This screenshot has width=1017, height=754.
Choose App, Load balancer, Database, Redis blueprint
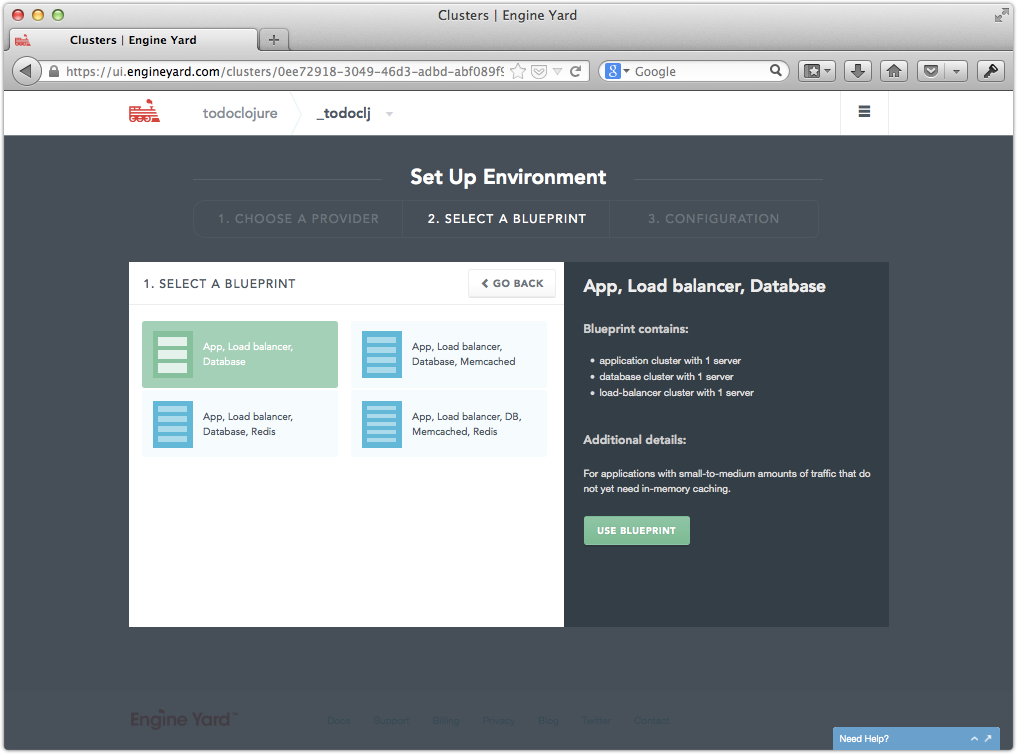click(x=240, y=424)
